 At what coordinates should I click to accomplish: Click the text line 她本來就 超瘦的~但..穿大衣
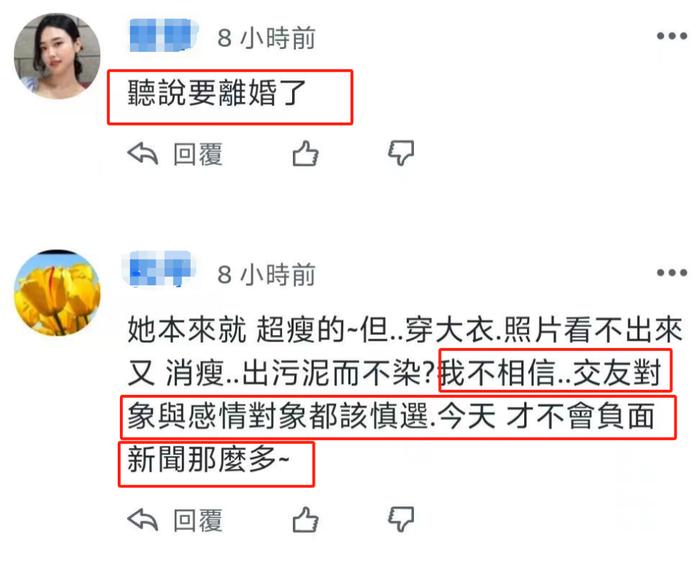click(x=310, y=330)
